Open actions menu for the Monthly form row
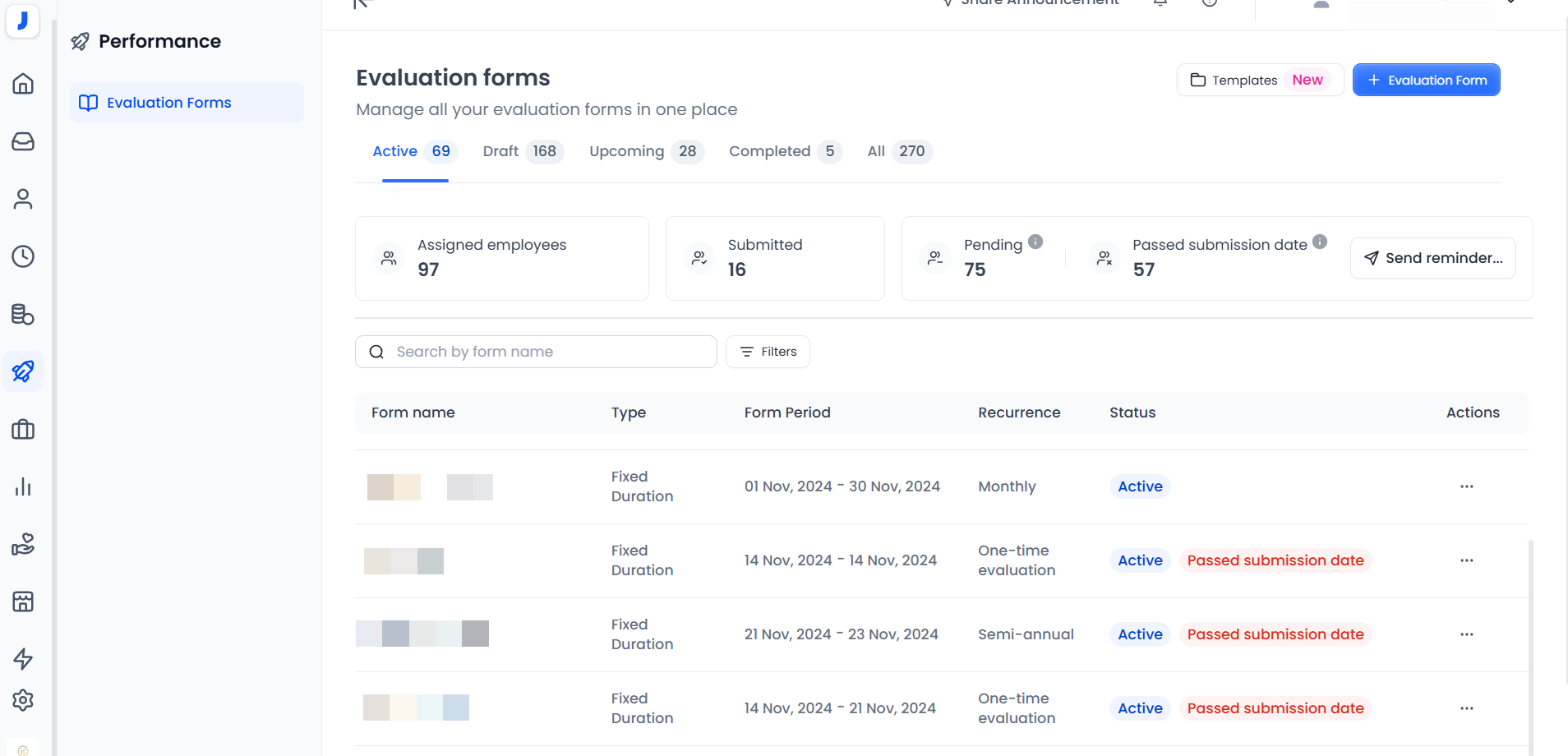The width and height of the screenshot is (1568, 756). click(x=1466, y=486)
